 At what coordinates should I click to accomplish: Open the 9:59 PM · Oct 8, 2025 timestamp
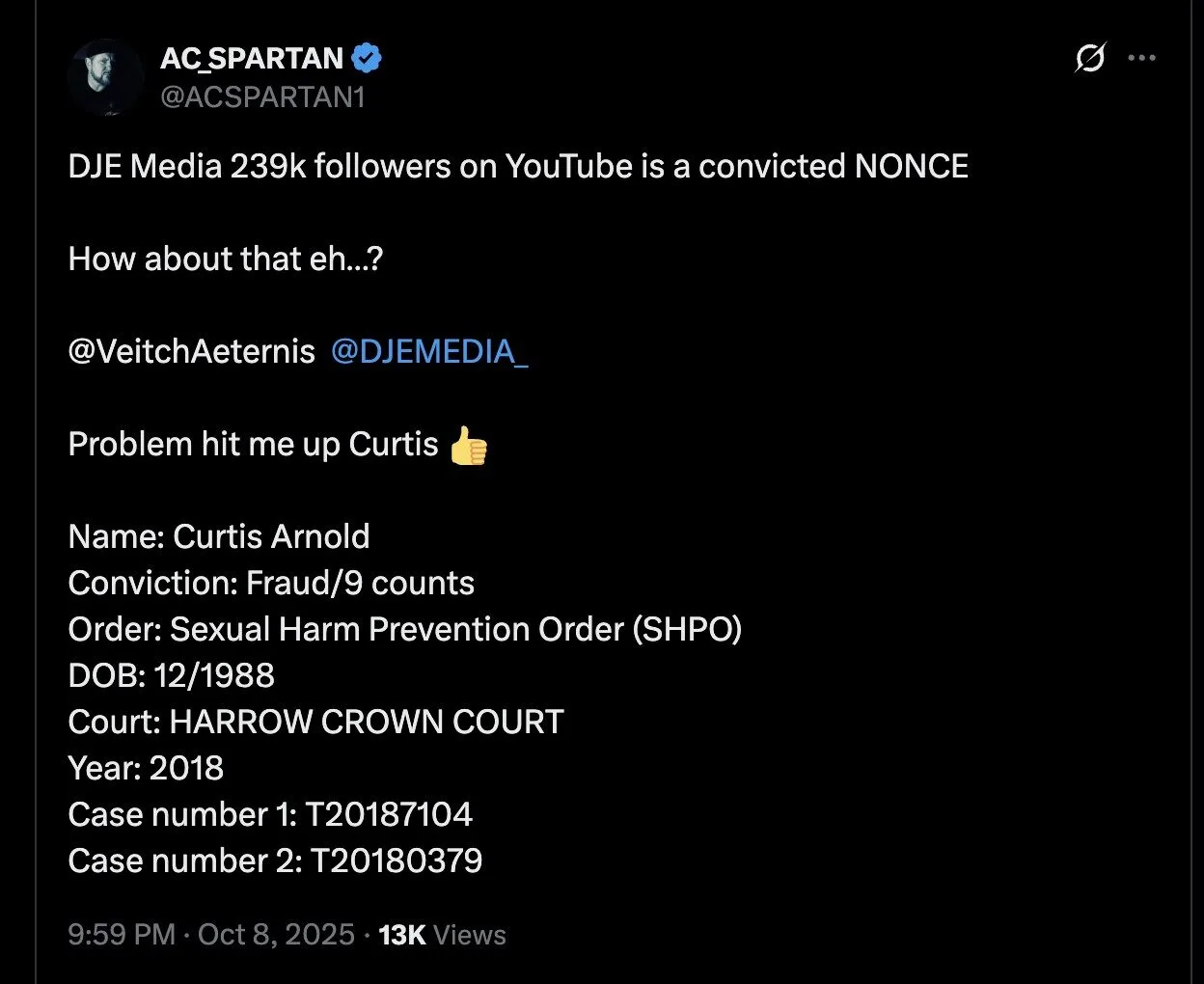(211, 935)
